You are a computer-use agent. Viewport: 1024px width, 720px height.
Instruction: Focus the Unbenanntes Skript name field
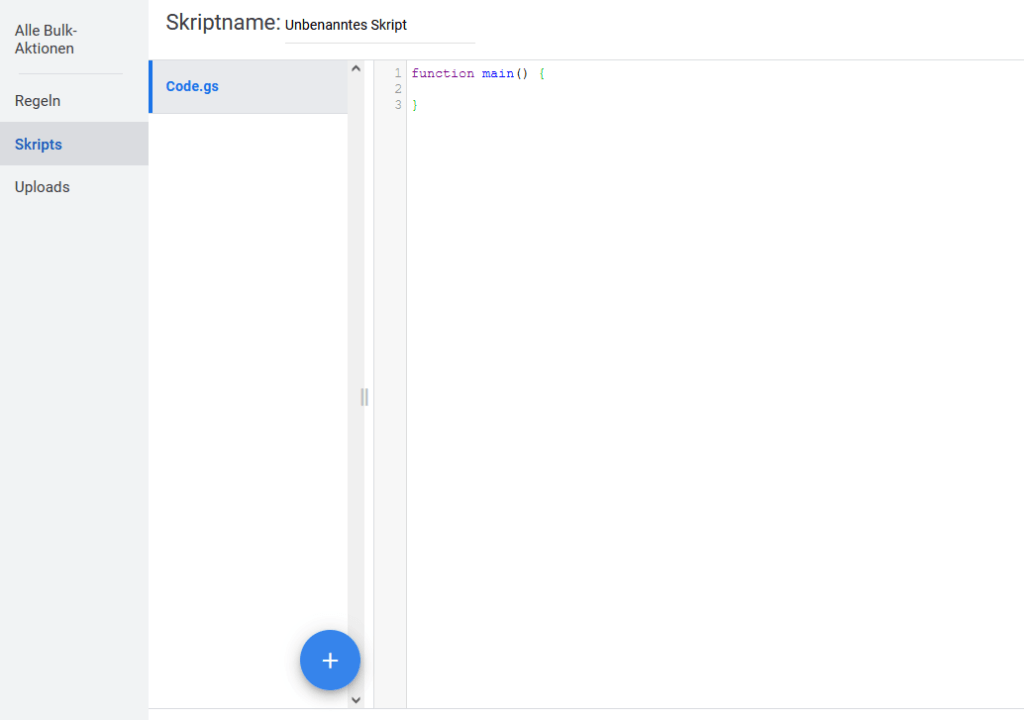tap(379, 25)
